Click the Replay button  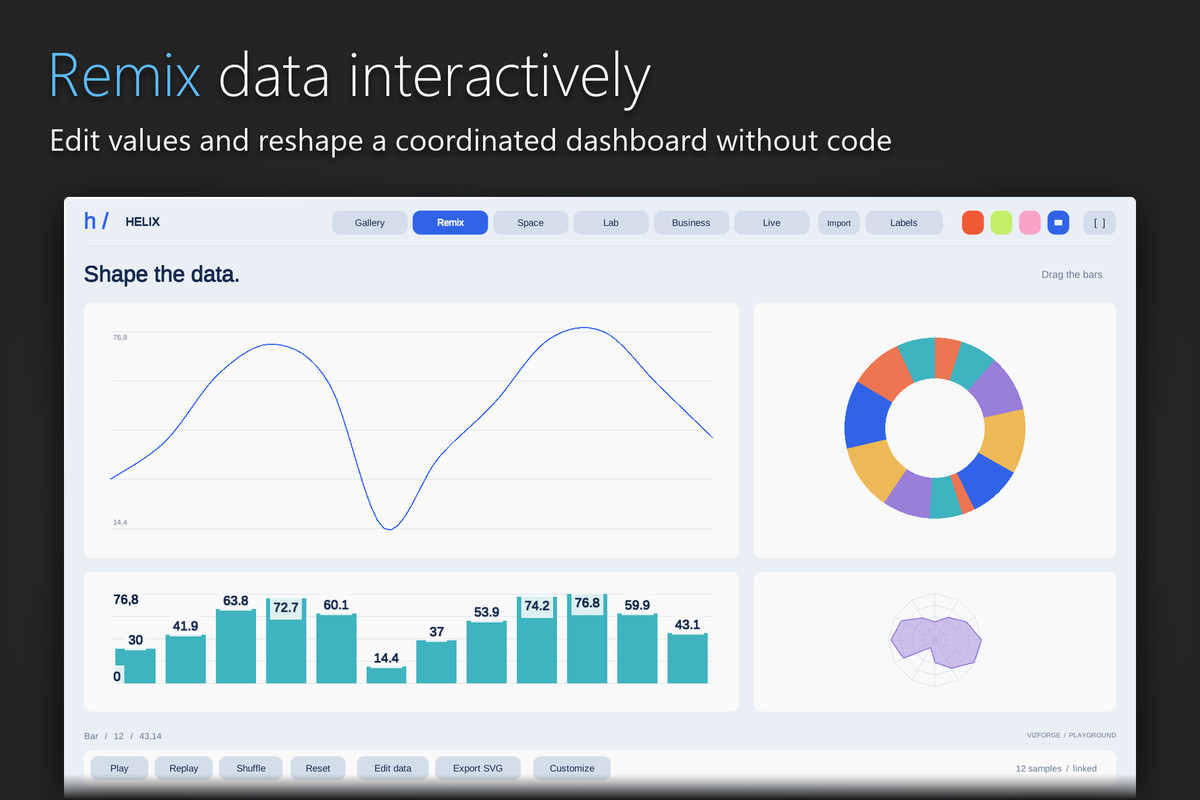(x=184, y=768)
